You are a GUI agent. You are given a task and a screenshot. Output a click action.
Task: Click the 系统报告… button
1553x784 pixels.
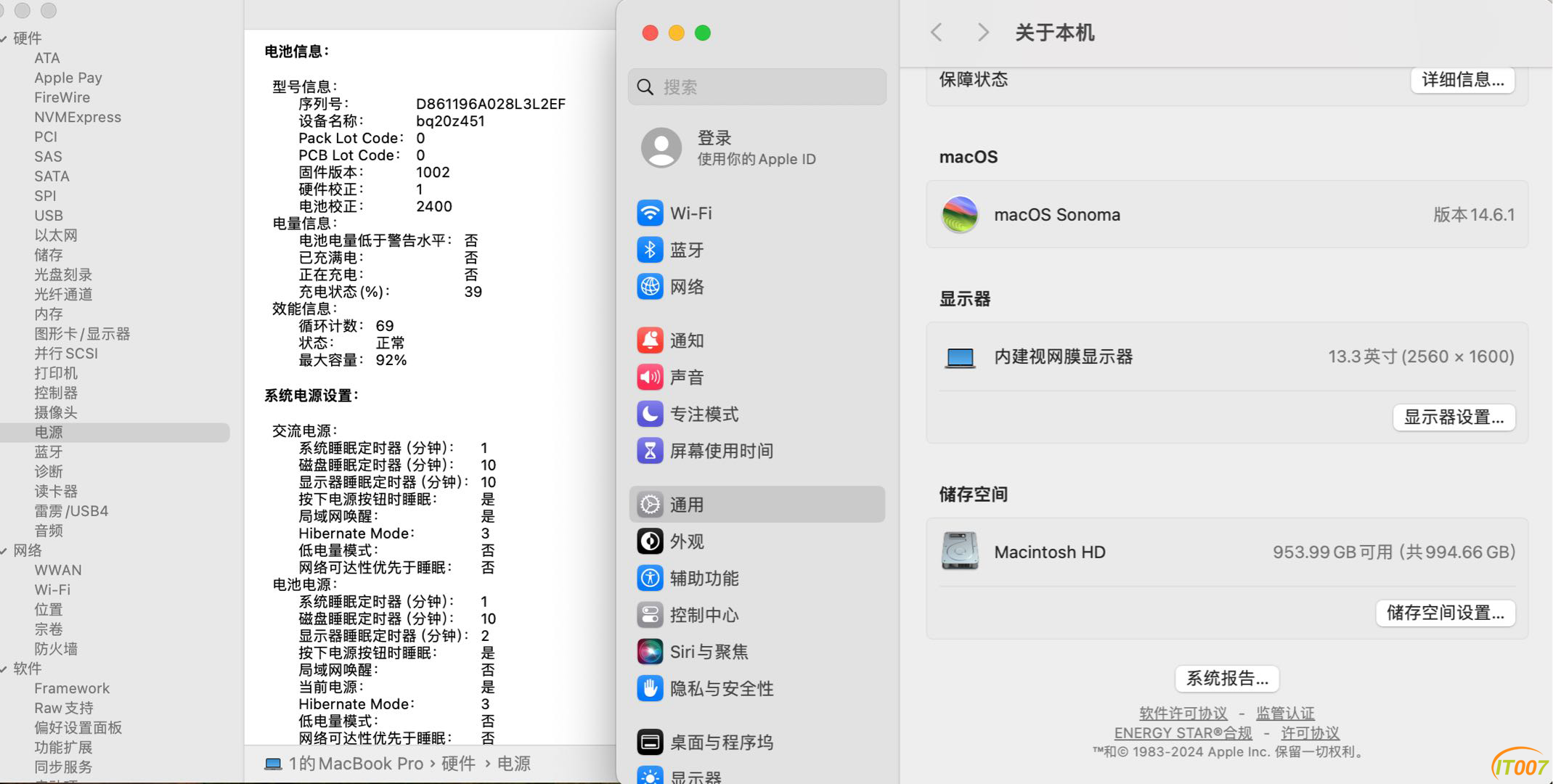point(1227,679)
